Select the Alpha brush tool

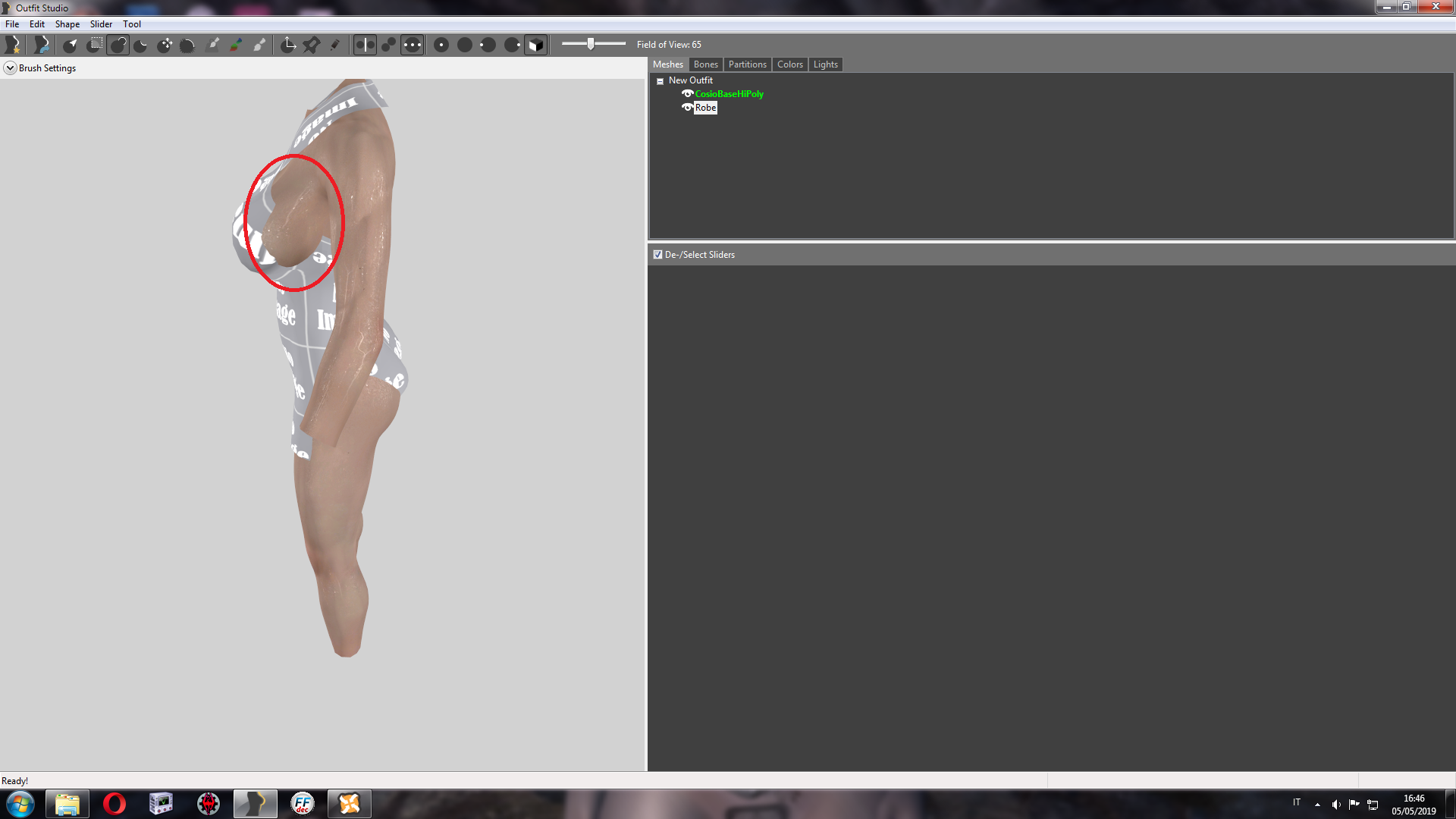coord(260,45)
